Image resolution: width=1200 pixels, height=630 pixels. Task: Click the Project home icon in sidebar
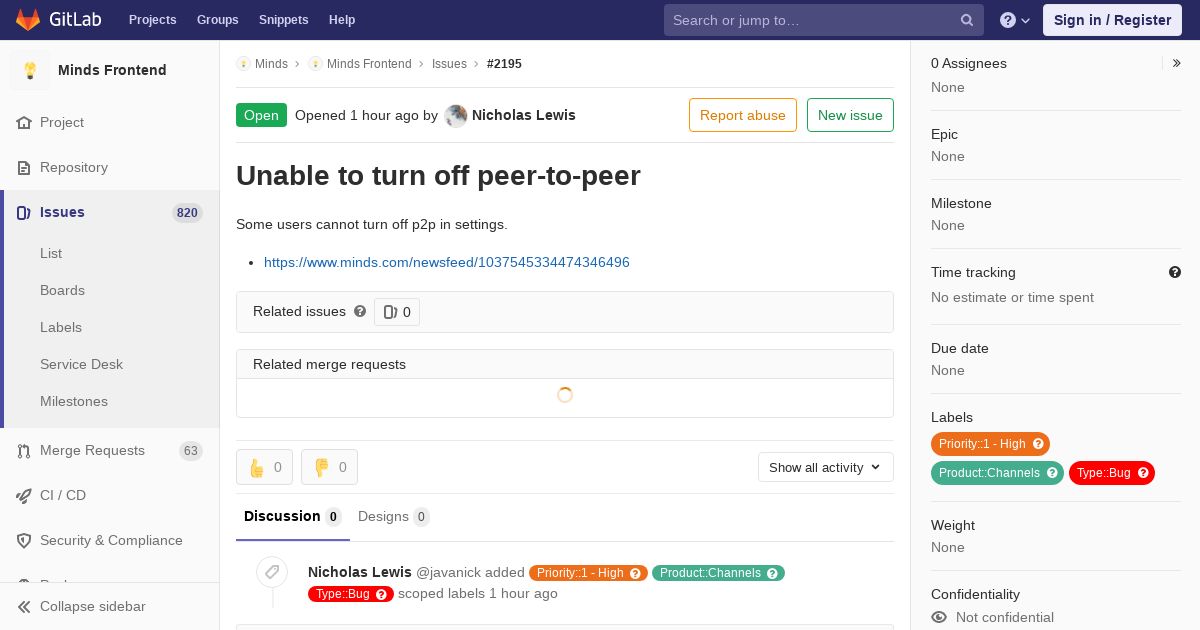pyautogui.click(x=24, y=122)
